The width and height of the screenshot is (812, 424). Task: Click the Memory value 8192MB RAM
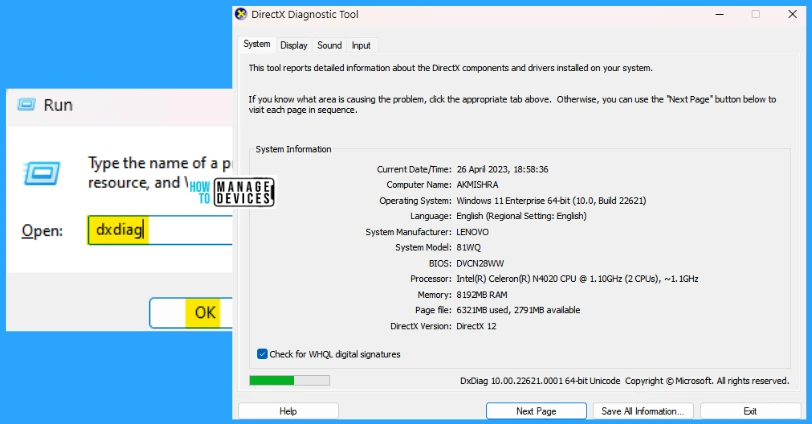point(482,295)
